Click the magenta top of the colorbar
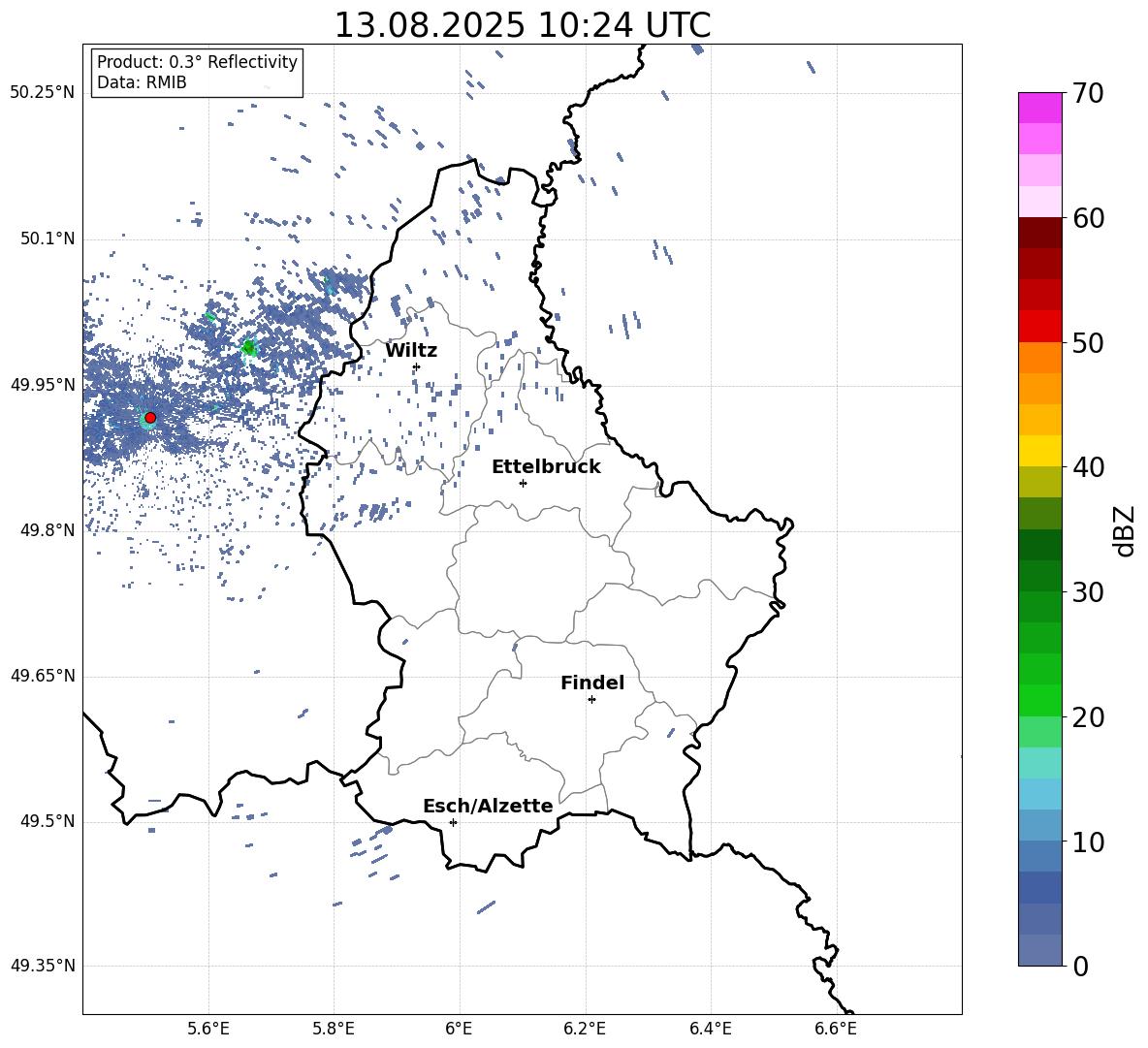 point(1039,108)
